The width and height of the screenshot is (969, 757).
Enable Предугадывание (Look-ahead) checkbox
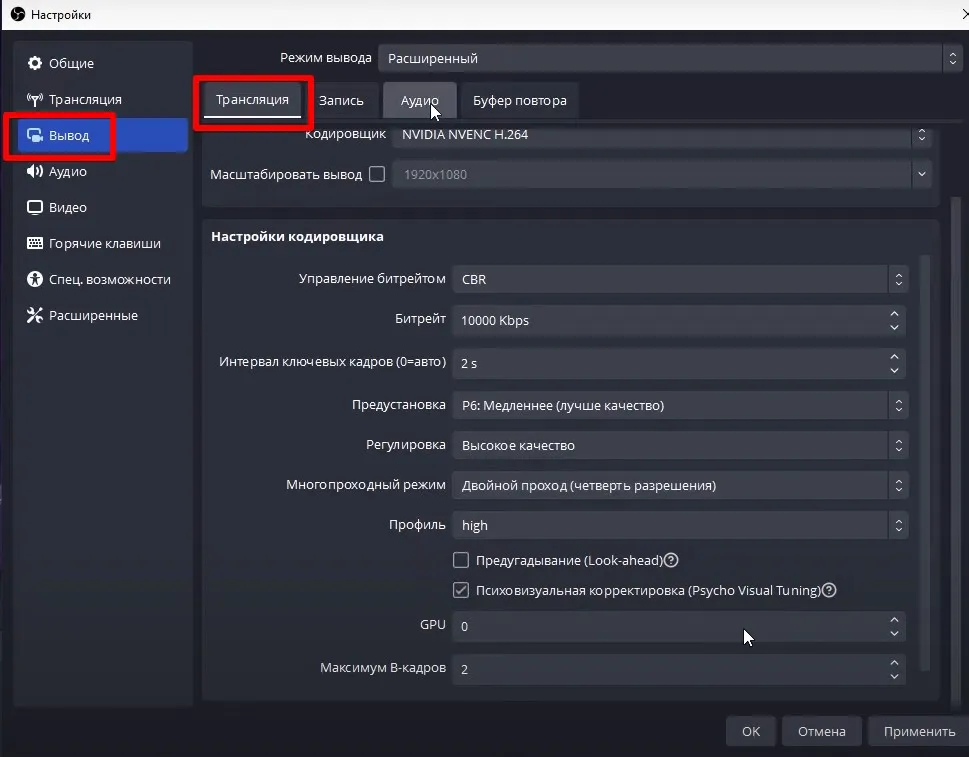(461, 560)
